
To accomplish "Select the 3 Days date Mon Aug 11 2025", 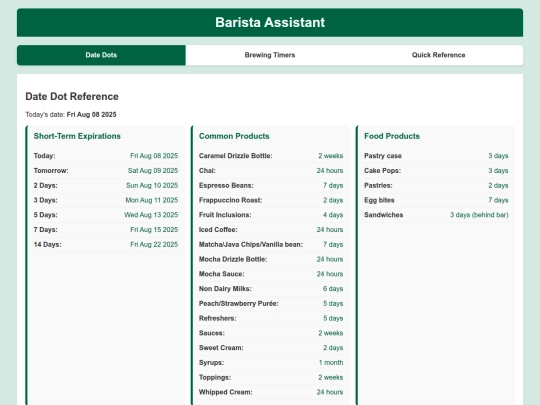I will 152,200.
